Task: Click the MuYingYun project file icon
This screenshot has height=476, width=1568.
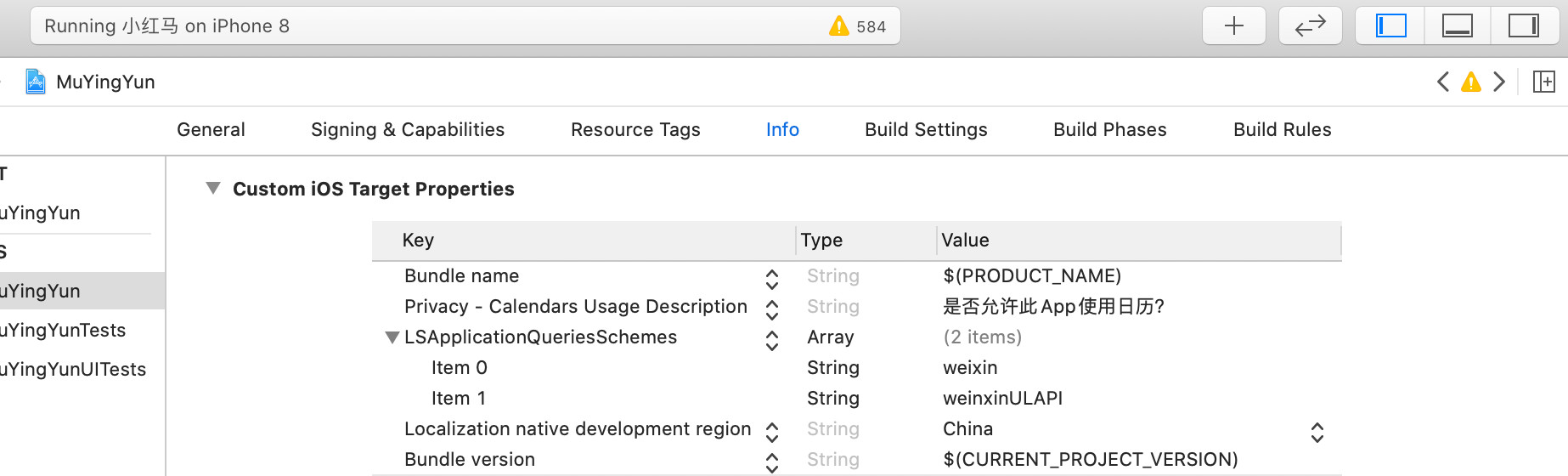Action: coord(36,82)
